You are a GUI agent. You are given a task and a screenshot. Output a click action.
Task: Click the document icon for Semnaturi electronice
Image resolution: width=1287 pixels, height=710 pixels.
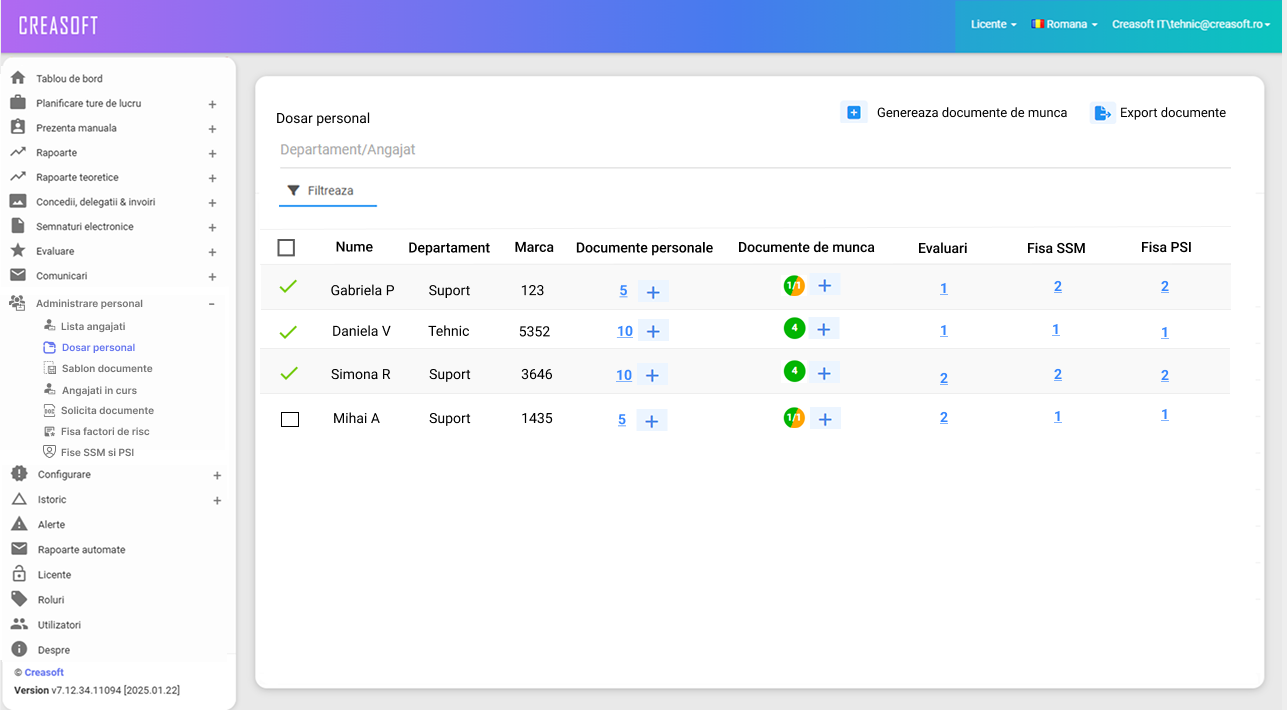pyautogui.click(x=18, y=226)
